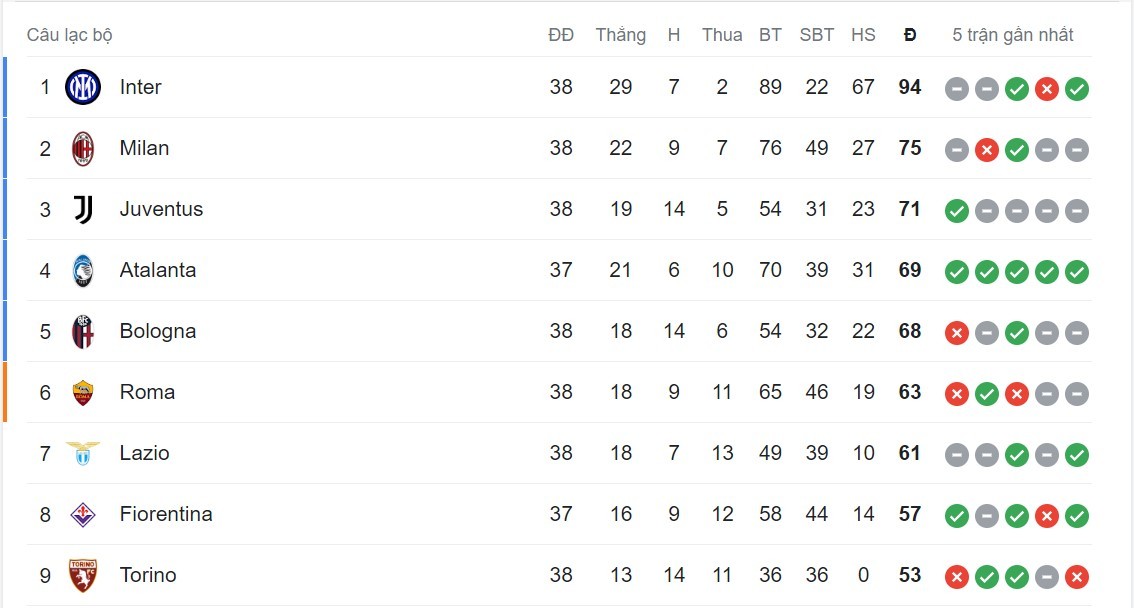Open the Juventus team name link
This screenshot has width=1134, height=608.
click(x=161, y=210)
